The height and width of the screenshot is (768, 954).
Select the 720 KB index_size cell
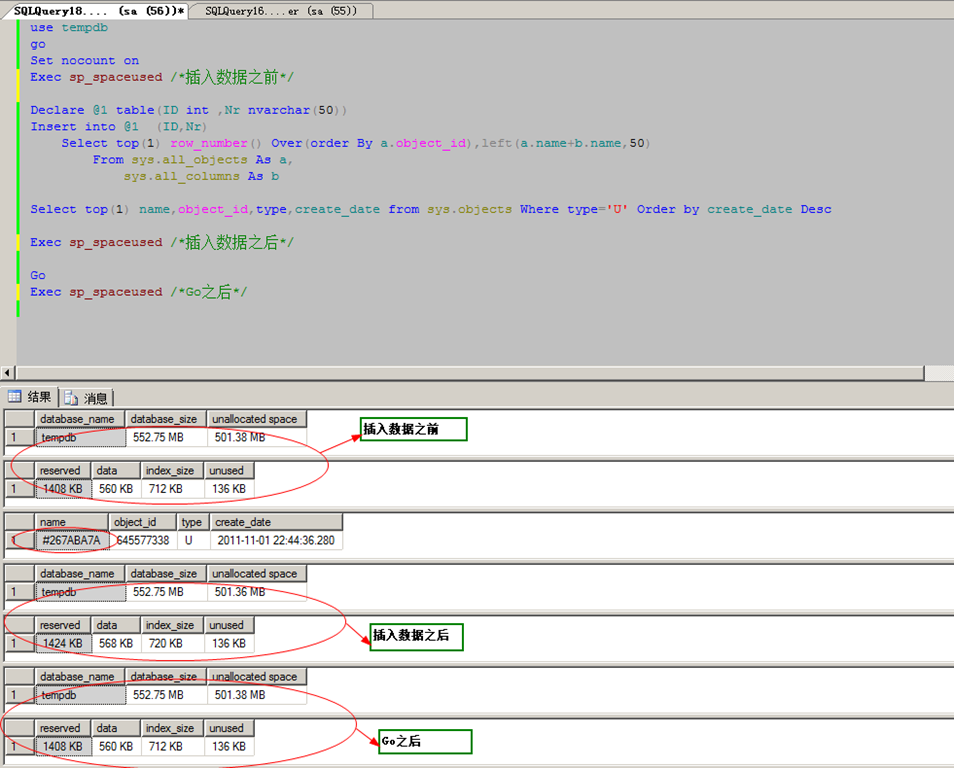point(171,644)
